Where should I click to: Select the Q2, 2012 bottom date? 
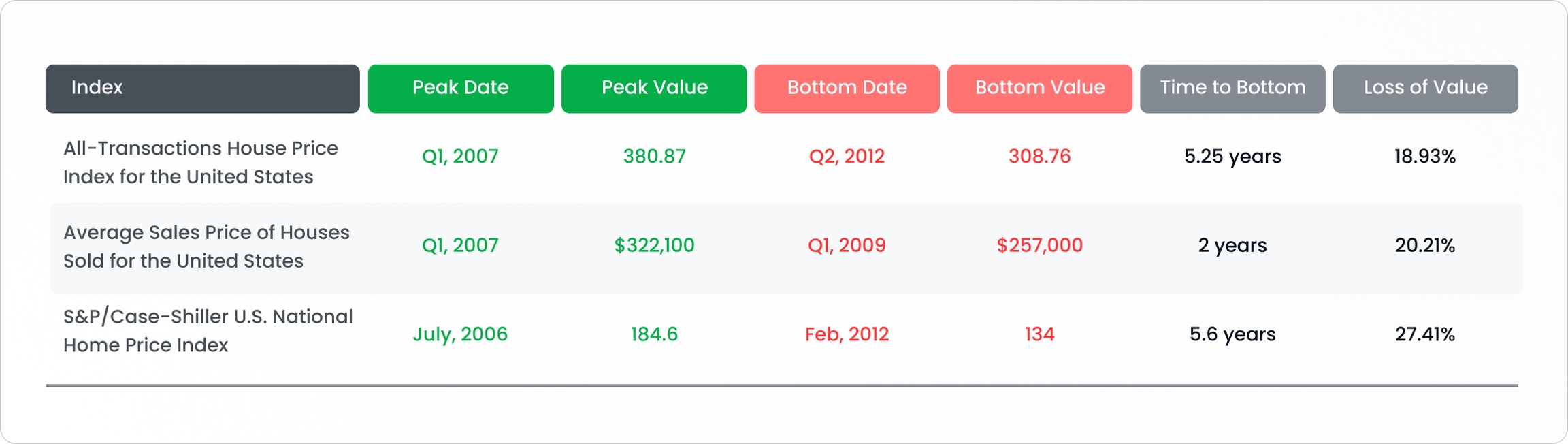tap(847, 157)
